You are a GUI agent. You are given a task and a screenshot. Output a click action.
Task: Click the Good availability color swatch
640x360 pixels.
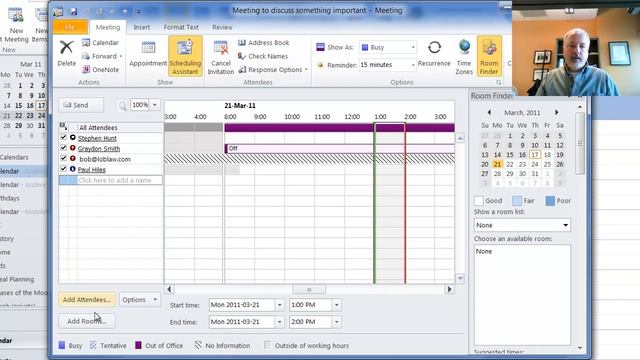click(x=478, y=201)
